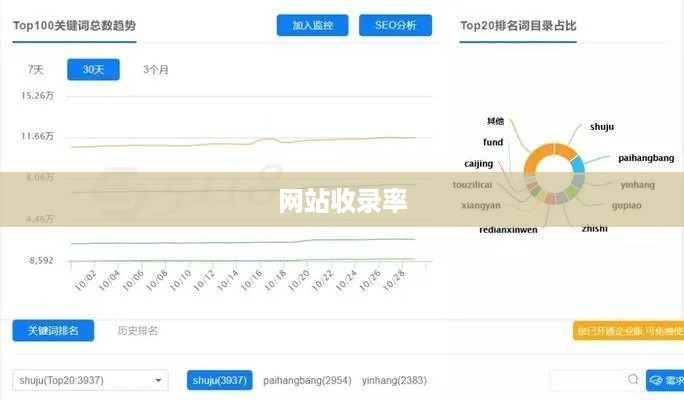The height and width of the screenshot is (400, 684).
Task: Click the shuju label on donut chart
Action: [602, 127]
